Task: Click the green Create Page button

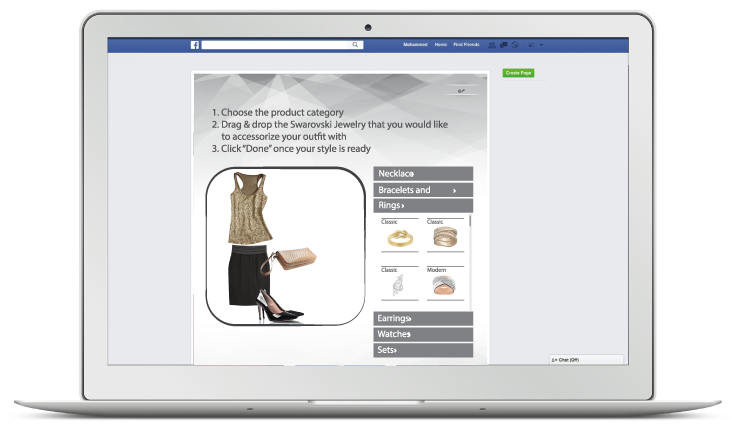Action: point(518,73)
